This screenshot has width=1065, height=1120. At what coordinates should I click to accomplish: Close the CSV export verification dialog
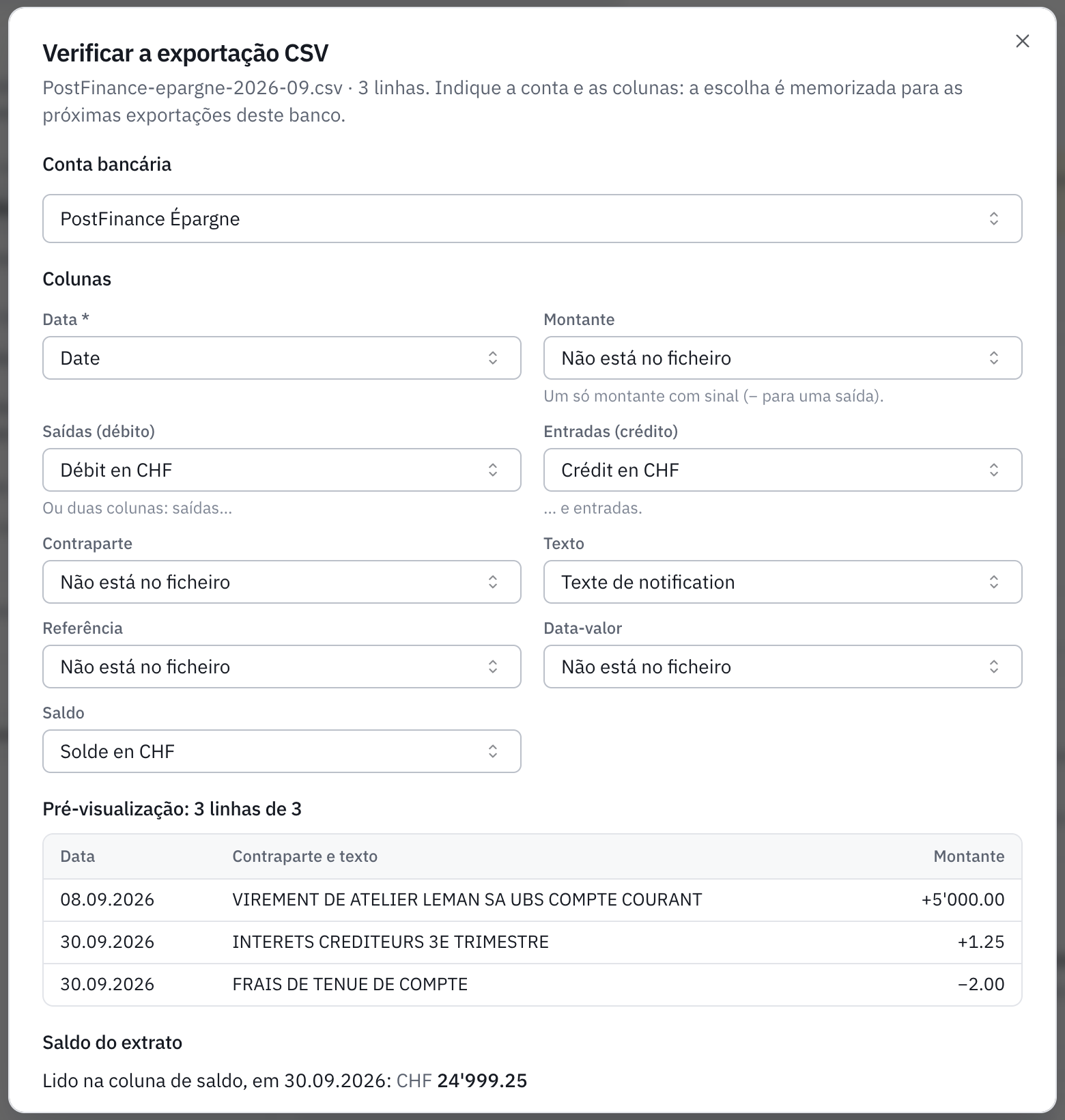tap(1022, 41)
